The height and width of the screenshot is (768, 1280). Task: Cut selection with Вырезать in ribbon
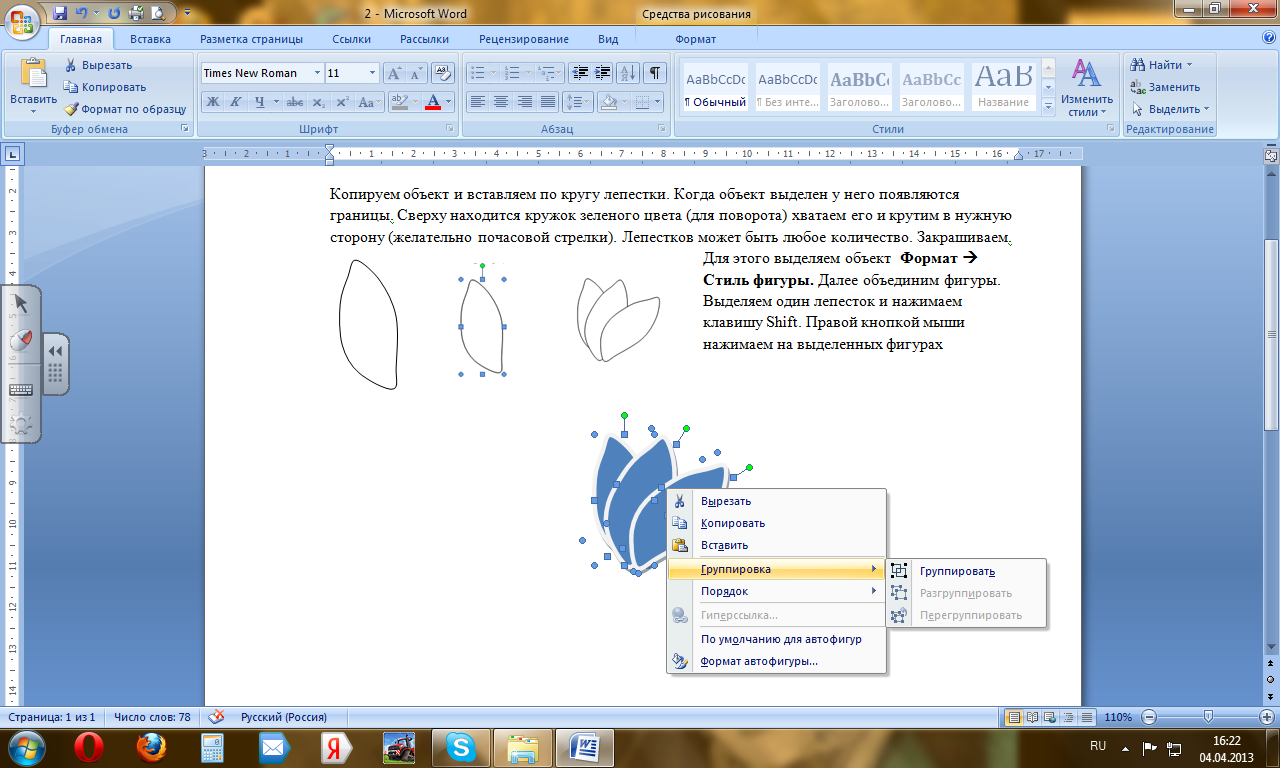click(98, 65)
